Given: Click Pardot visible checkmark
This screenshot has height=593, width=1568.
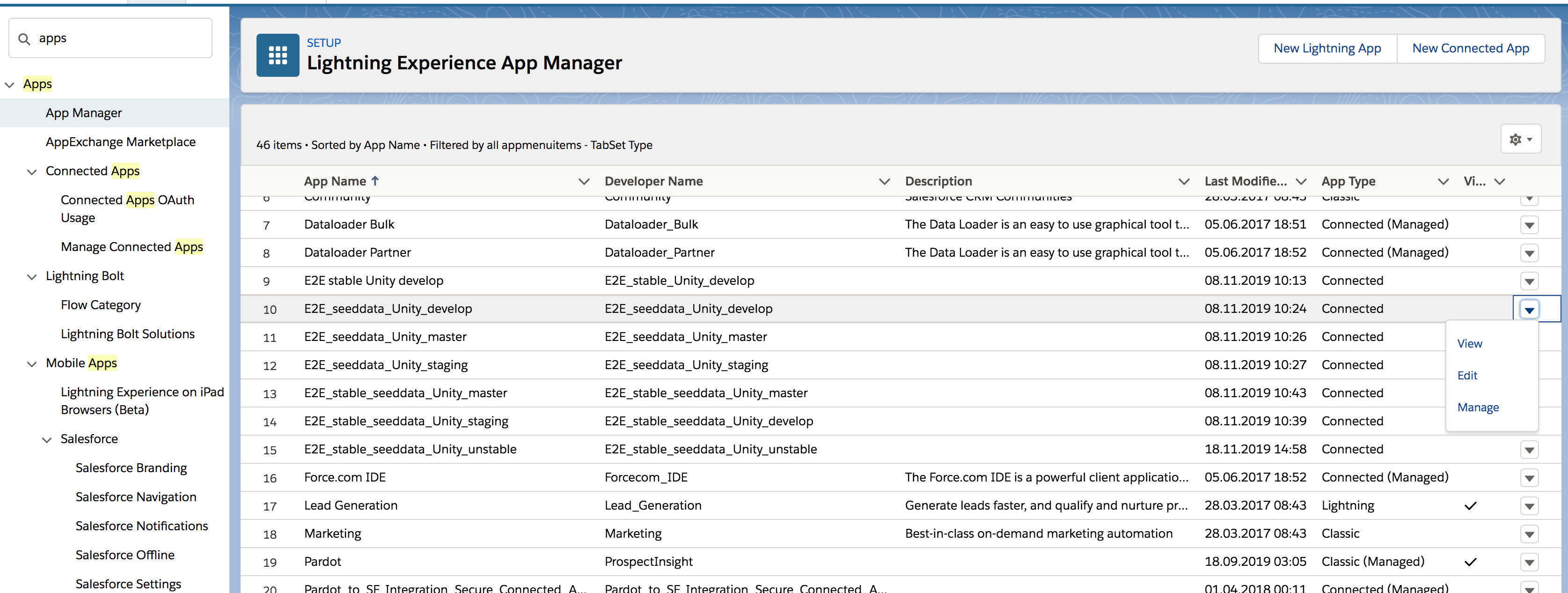Looking at the screenshot, I should 1470,562.
